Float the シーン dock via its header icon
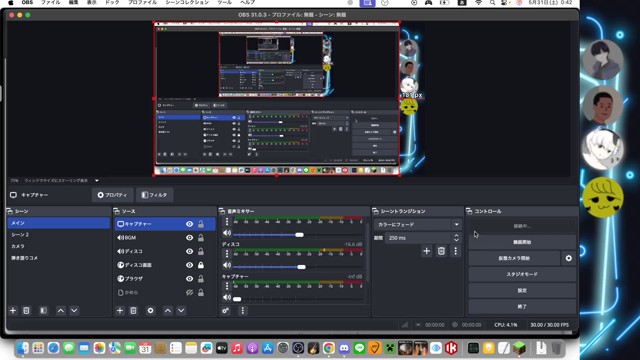Image resolution: width=640 pixels, height=360 pixels. 9,211
